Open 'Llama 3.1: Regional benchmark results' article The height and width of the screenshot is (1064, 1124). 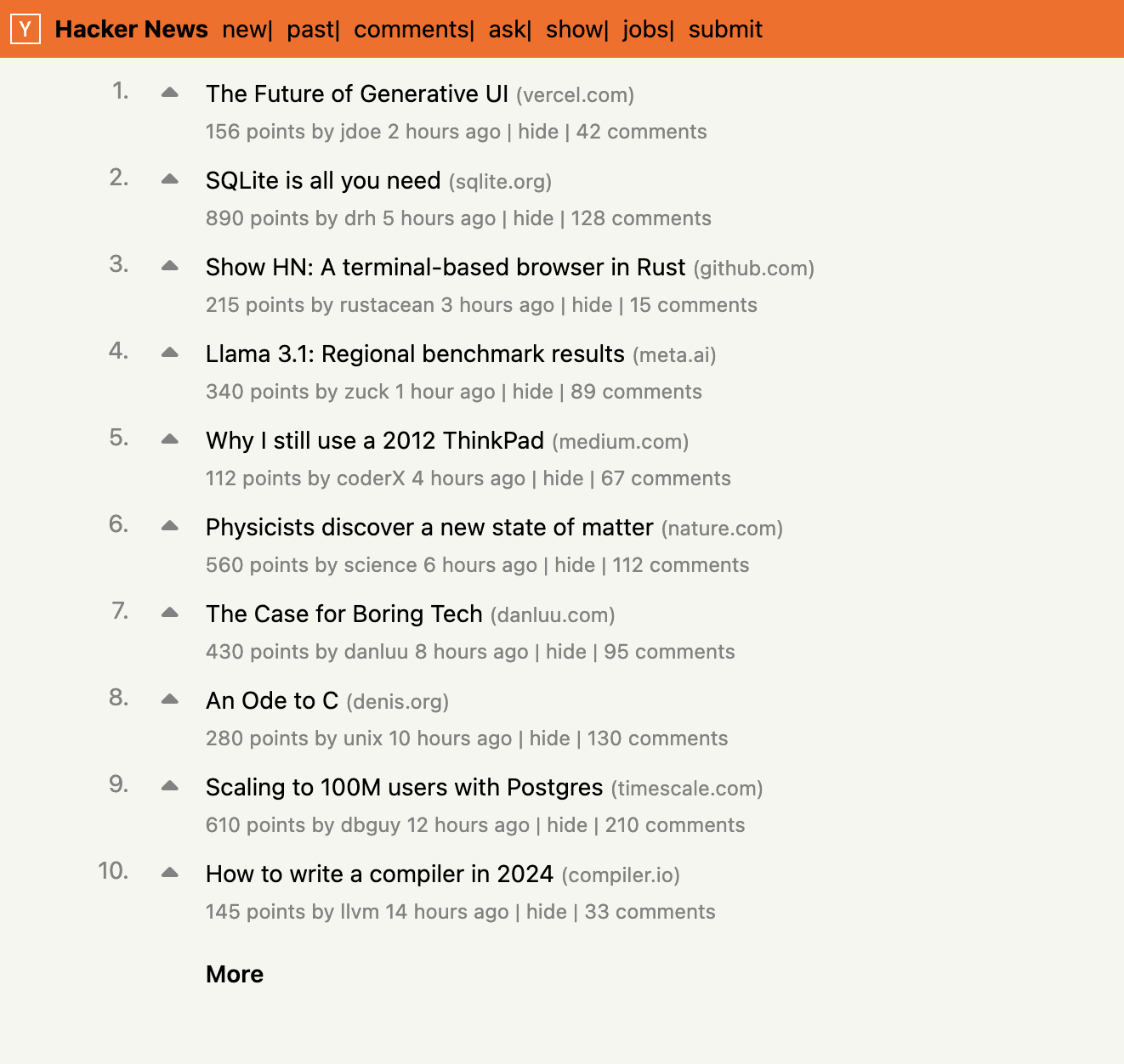point(415,354)
